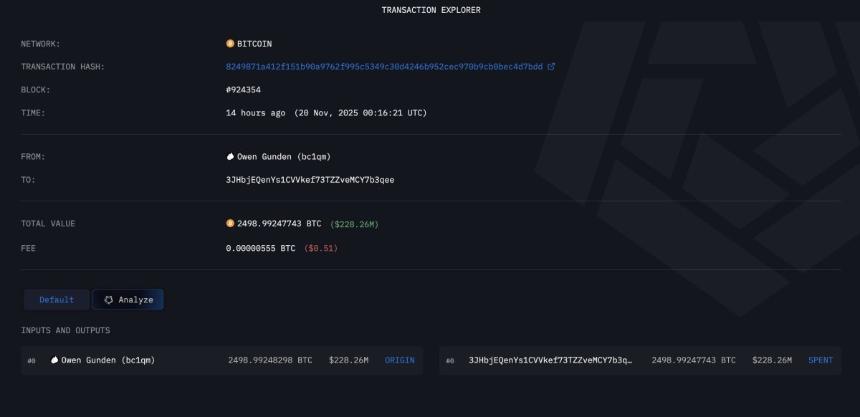Image resolution: width=860 pixels, height=417 pixels.
Task: Click the 0.00000555 BTC fee value
Action: pos(261,248)
